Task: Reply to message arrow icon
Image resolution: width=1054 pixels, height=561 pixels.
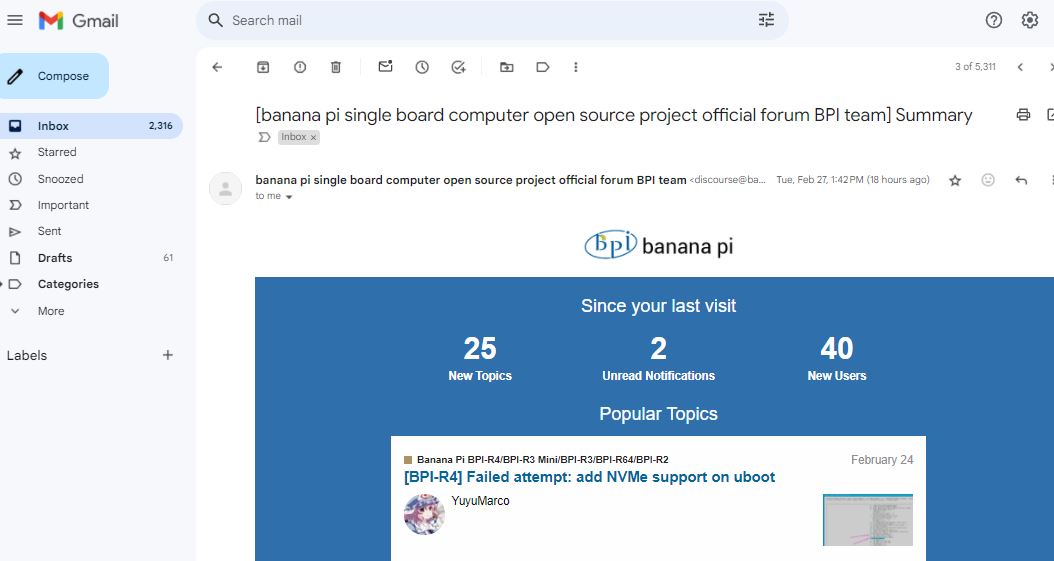Action: [1021, 180]
